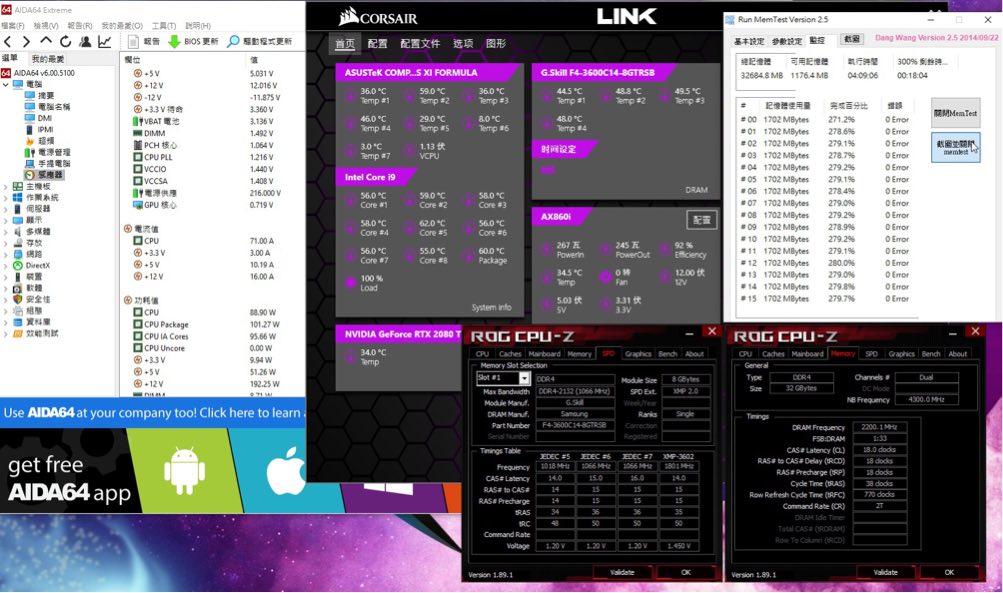Viewport: 1003px width, 593px height.
Task: Click the Package temperature icon under Intel Core i9
Action: [468, 255]
